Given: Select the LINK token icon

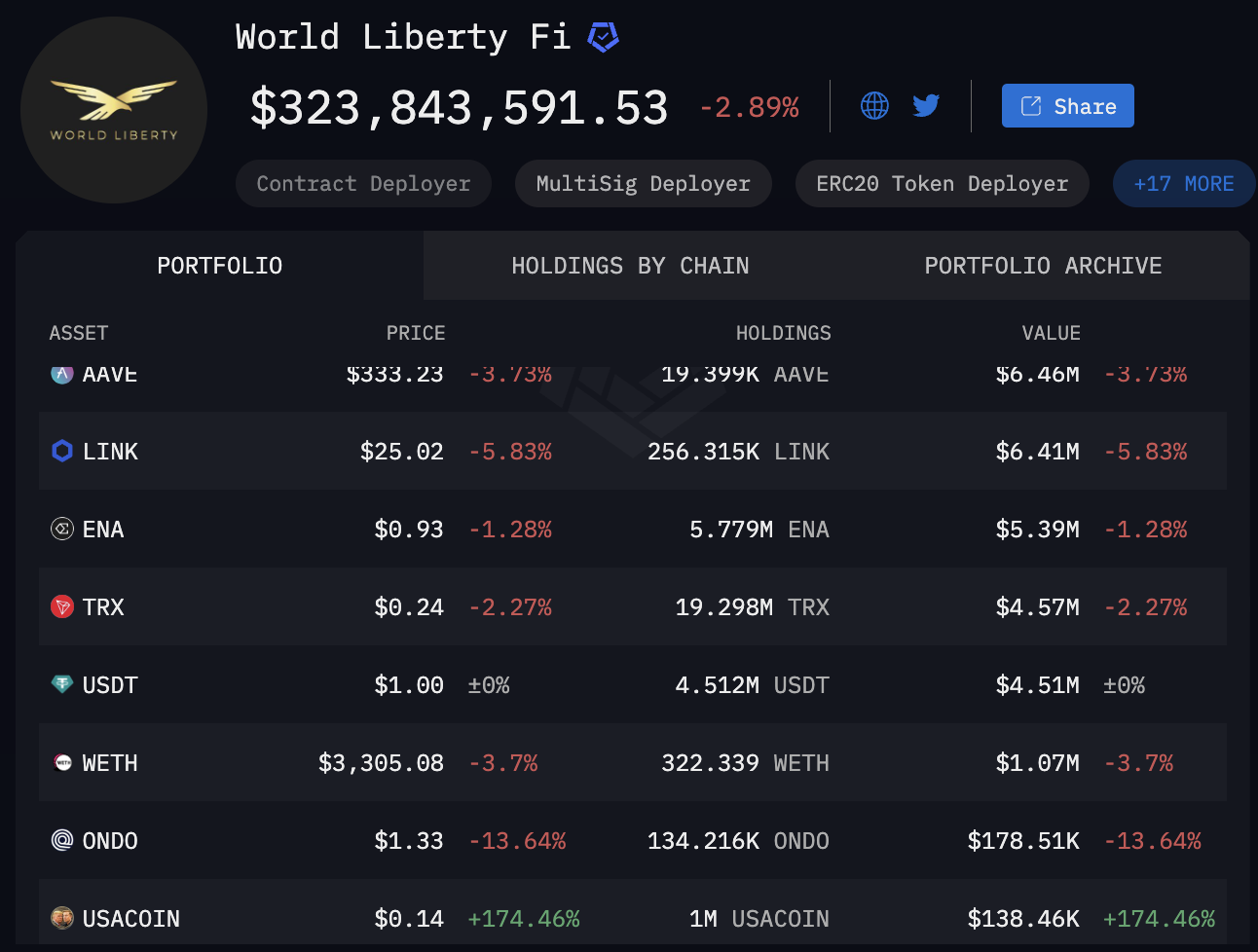Looking at the screenshot, I should click(x=62, y=451).
